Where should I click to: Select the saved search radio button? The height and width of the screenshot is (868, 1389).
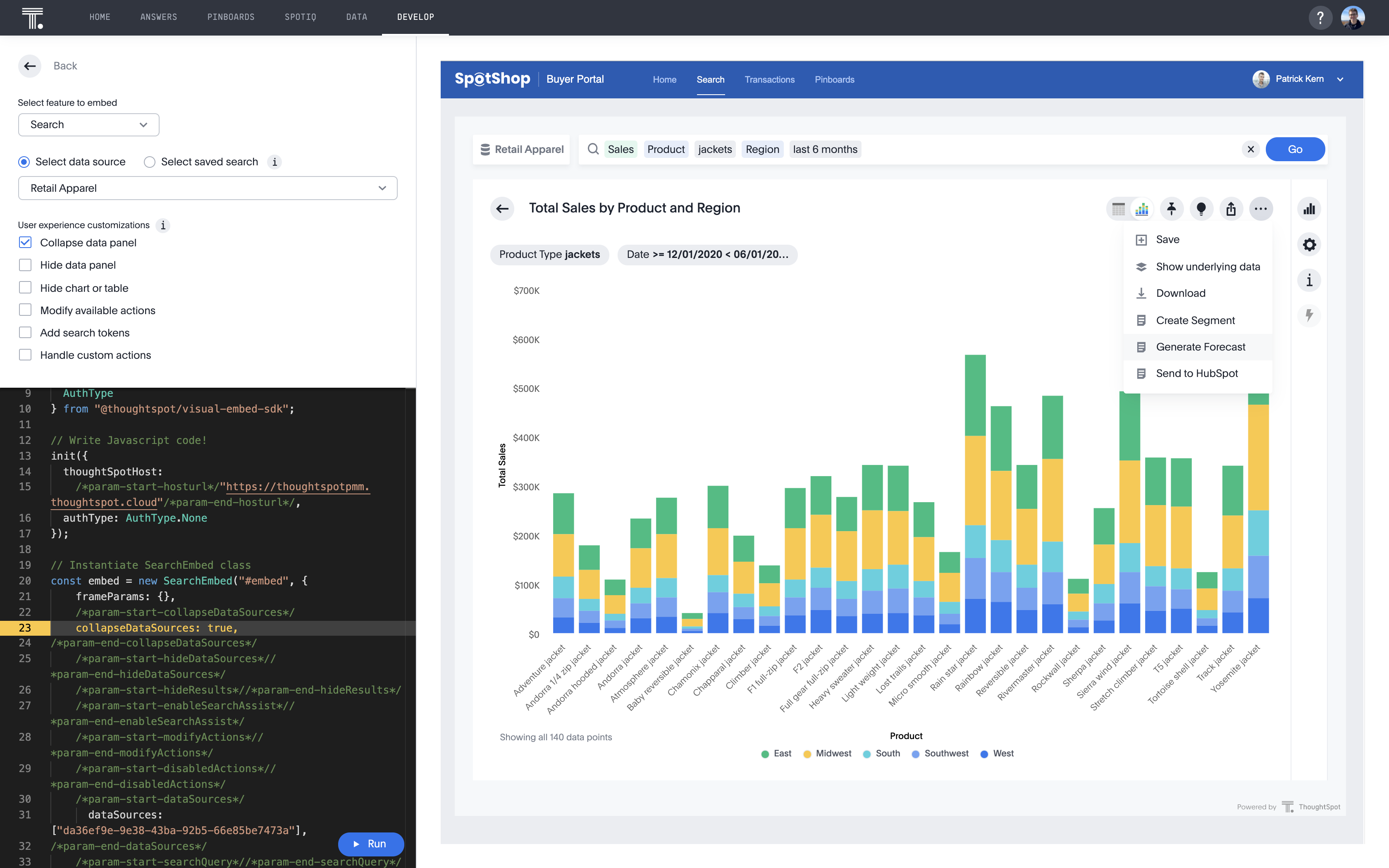[150, 162]
